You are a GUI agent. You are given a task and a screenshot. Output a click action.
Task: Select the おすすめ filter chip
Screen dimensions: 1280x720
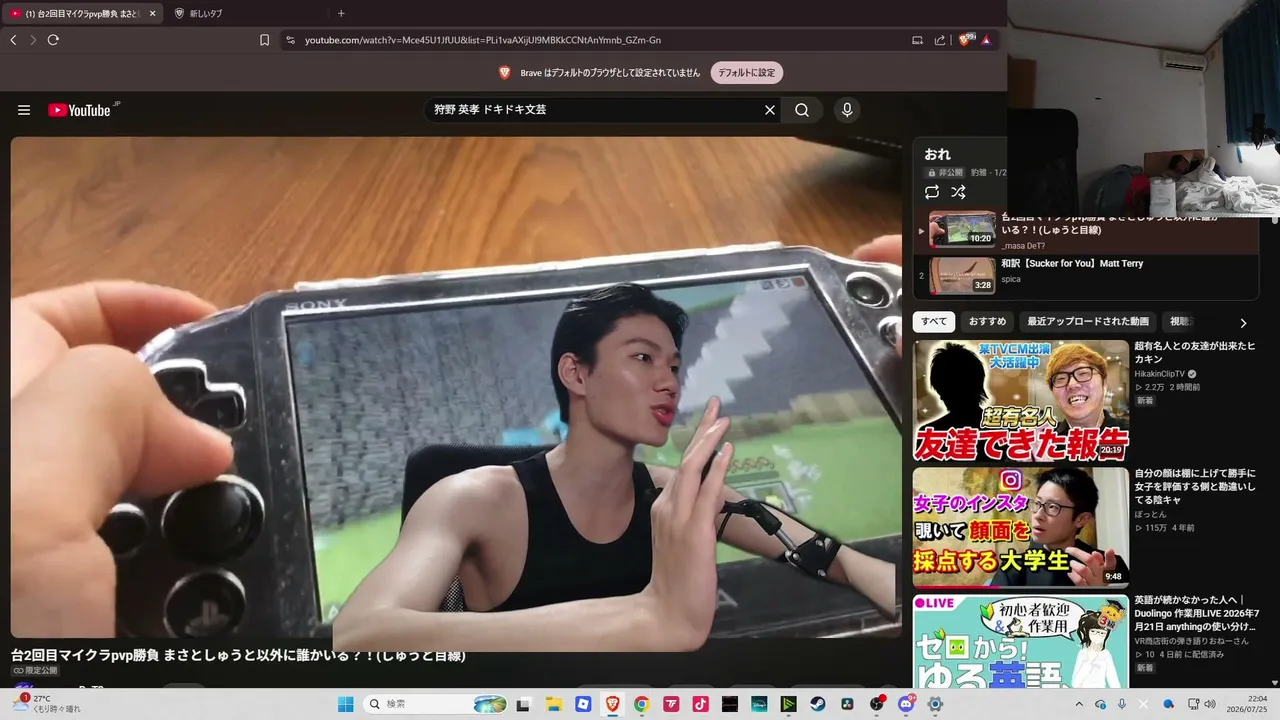coord(987,322)
